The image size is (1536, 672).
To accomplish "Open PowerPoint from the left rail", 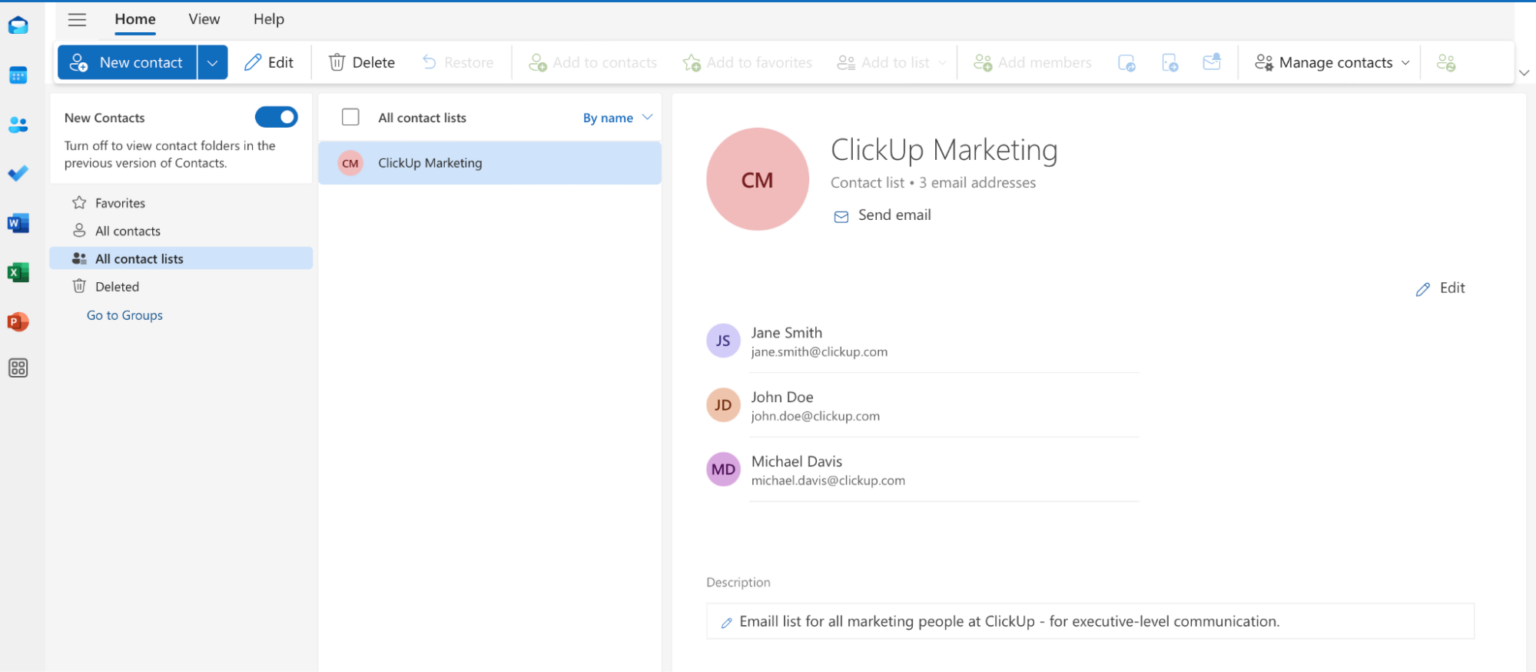I will [18, 322].
